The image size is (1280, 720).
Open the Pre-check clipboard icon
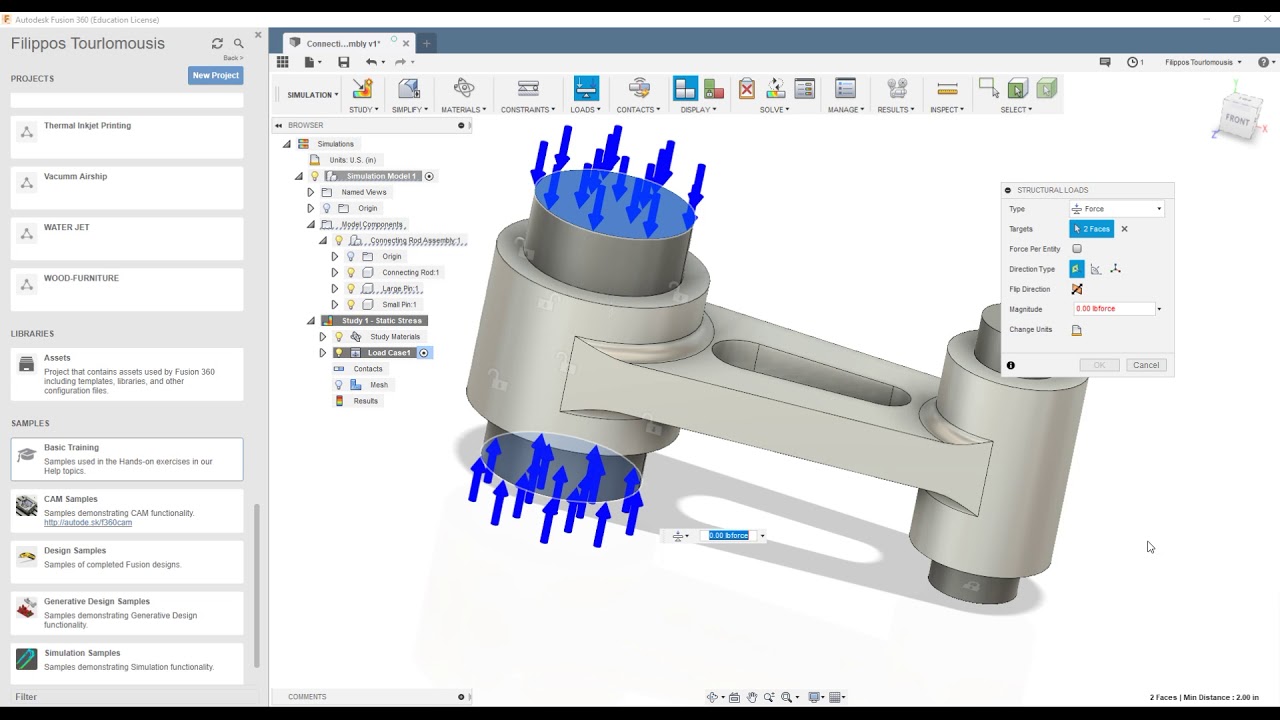point(747,89)
